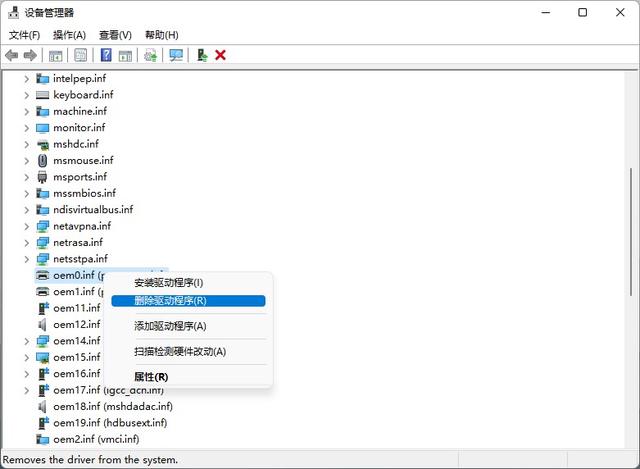640x469 pixels.
Task: Open the 文件(F) menu
Action: 24,35
